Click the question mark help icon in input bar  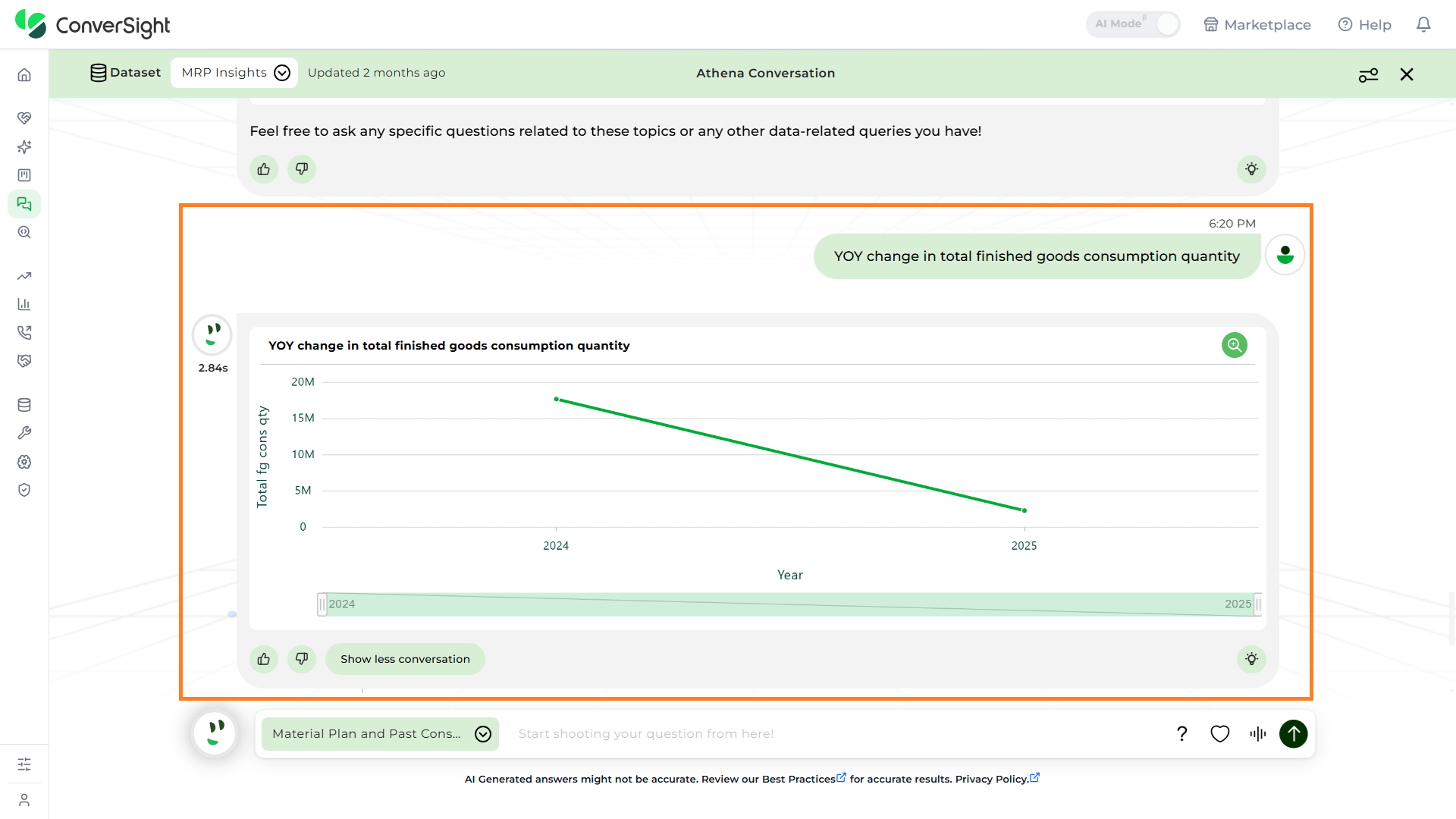tap(1181, 734)
